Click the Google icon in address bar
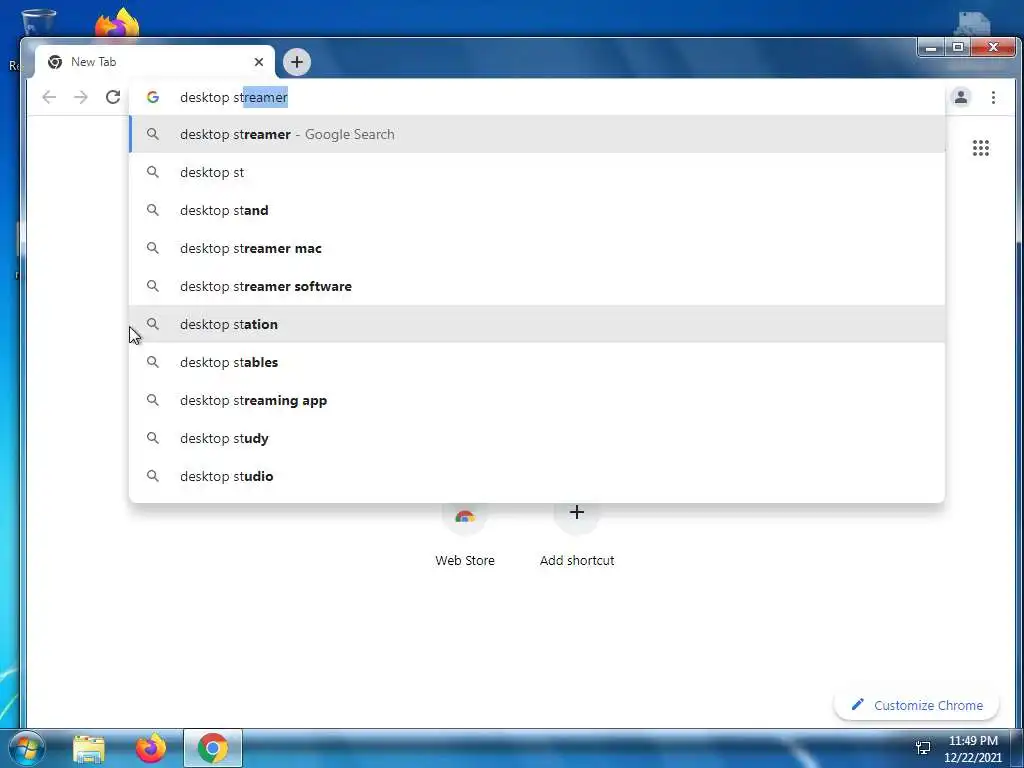The height and width of the screenshot is (768, 1024). coord(153,97)
